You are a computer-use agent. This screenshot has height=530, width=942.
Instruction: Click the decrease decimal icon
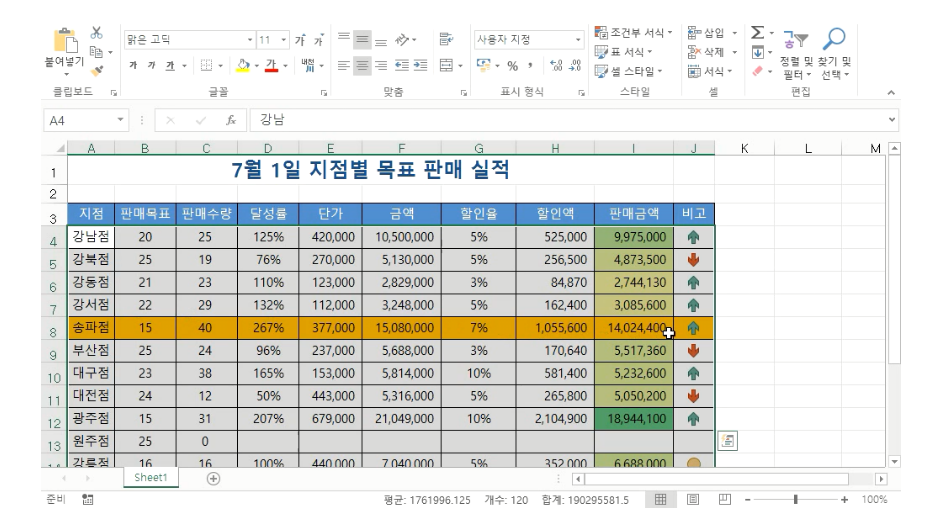coord(575,65)
